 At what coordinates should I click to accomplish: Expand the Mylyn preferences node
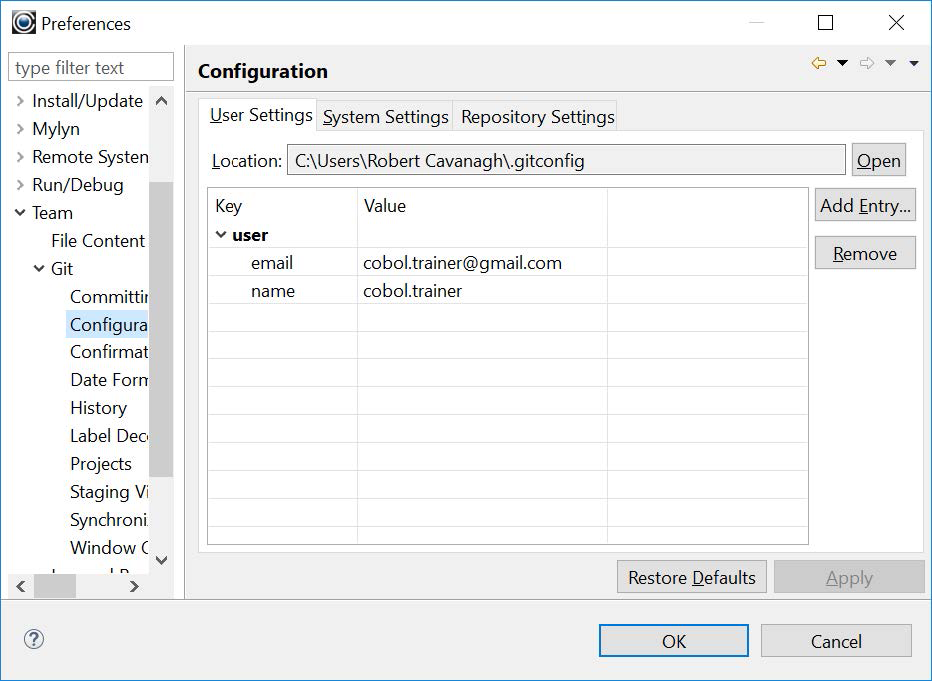[20, 129]
